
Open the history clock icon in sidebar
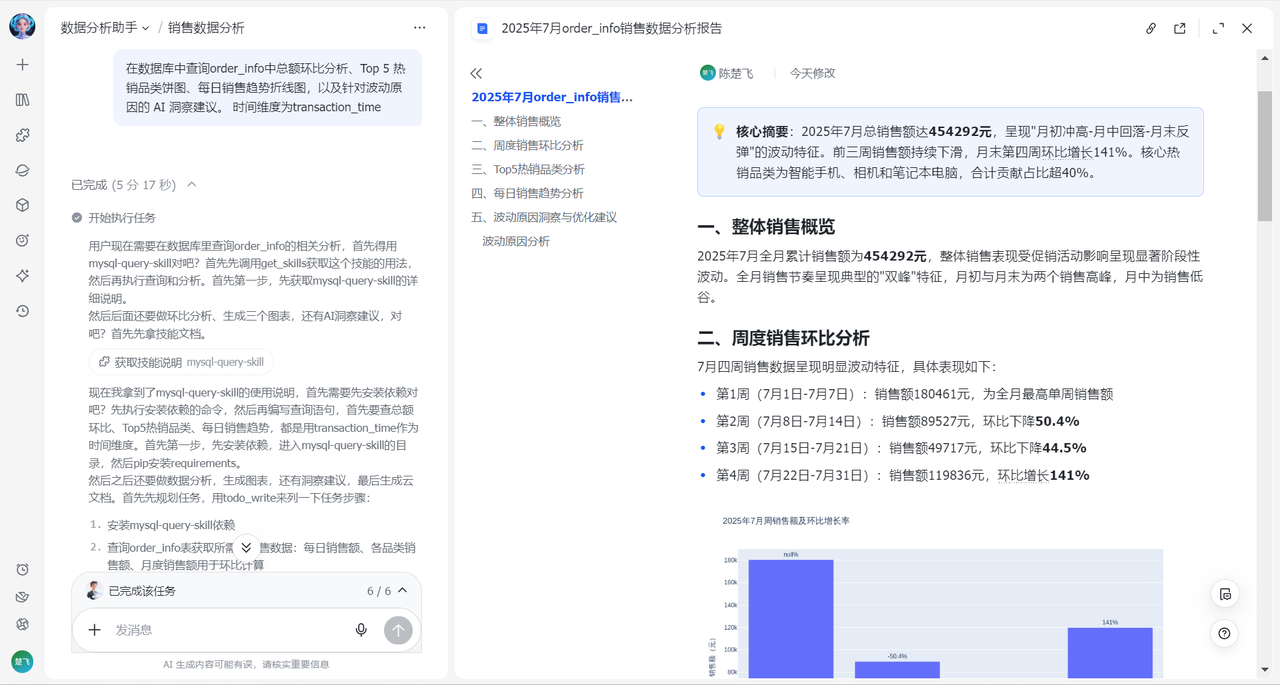coord(22,311)
